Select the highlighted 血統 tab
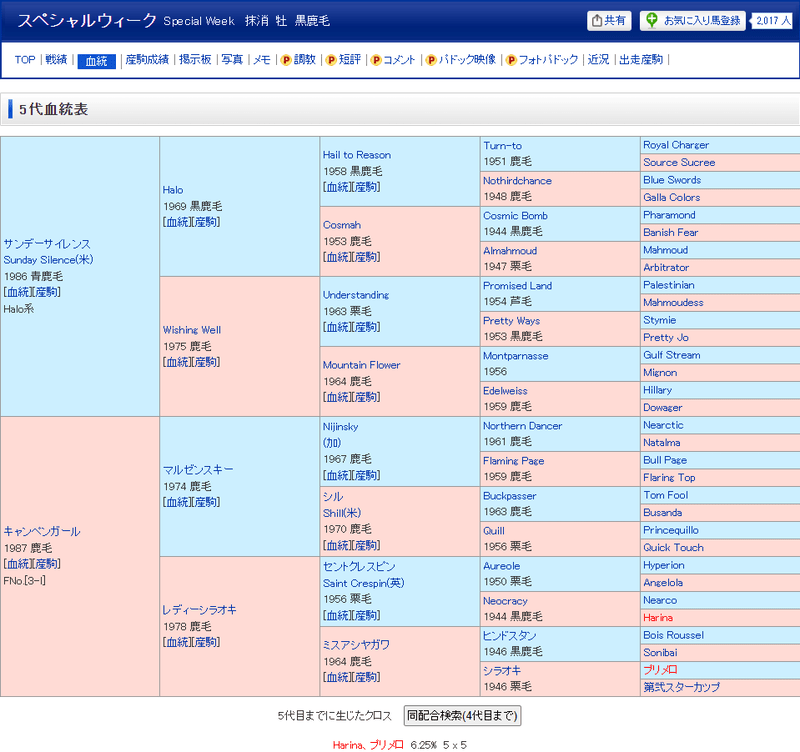 (x=96, y=61)
